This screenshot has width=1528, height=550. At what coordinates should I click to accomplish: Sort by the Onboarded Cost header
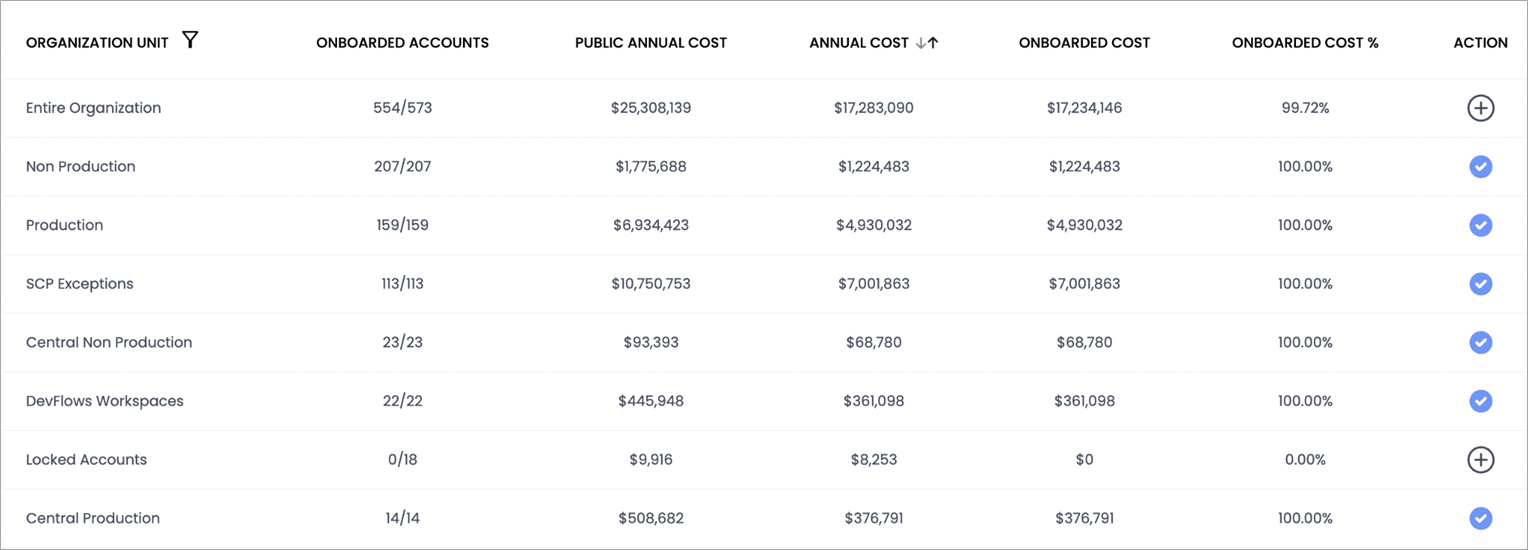(1084, 43)
